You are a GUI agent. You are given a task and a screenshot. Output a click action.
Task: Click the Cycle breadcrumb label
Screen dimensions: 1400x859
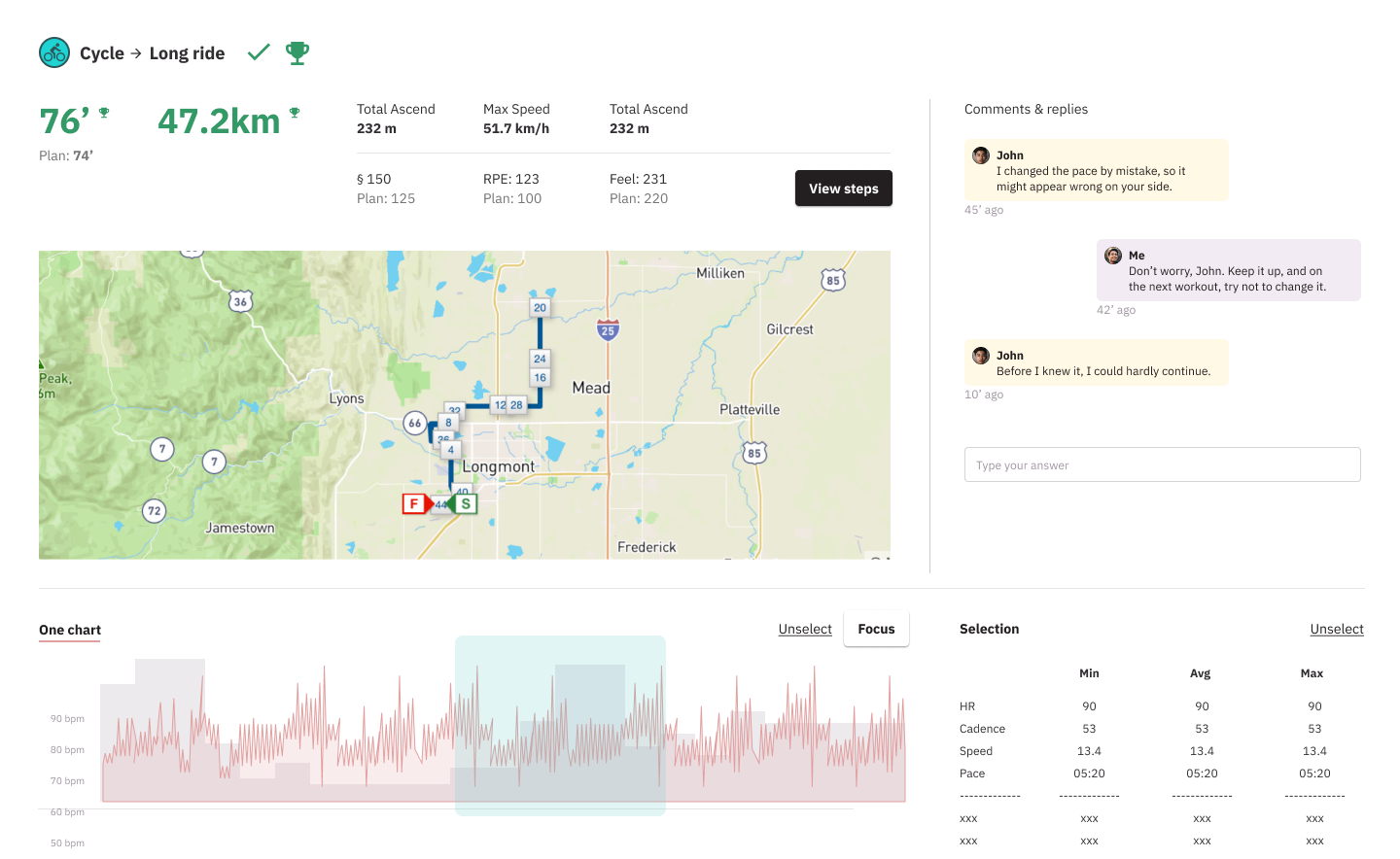101,53
